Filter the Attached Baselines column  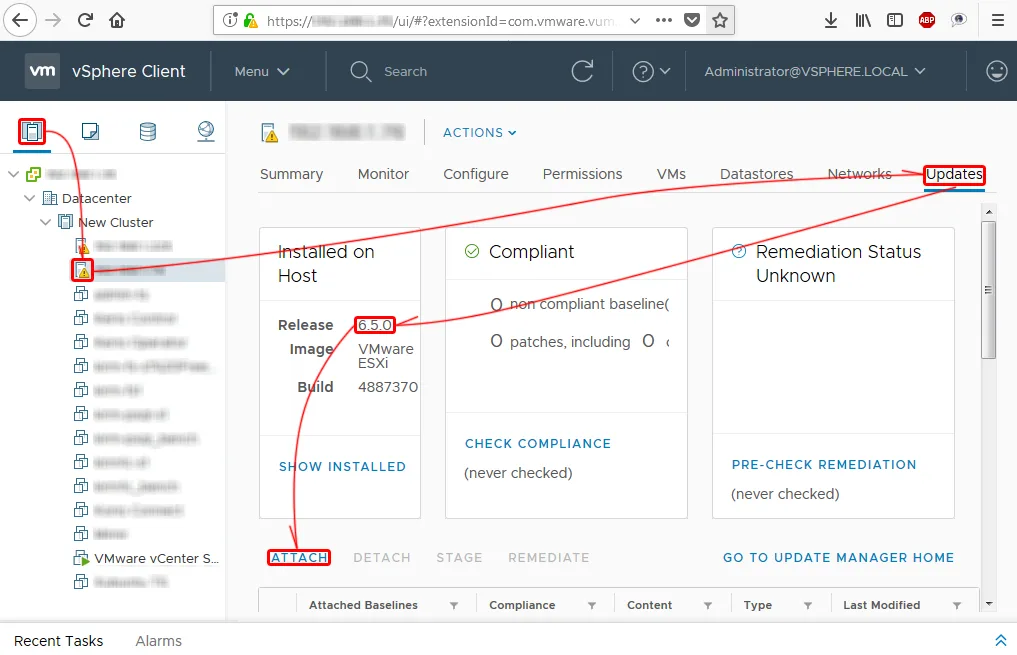coord(453,605)
